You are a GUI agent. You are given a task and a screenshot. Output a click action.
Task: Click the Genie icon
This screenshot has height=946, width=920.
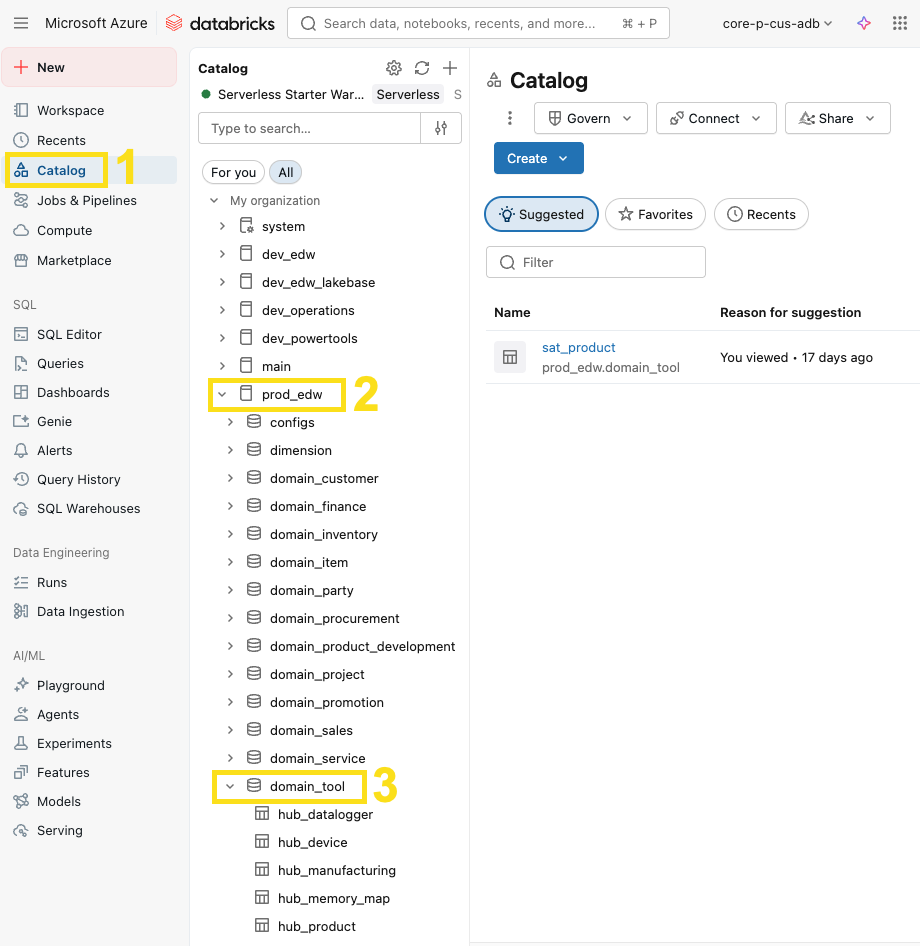pos(21,421)
